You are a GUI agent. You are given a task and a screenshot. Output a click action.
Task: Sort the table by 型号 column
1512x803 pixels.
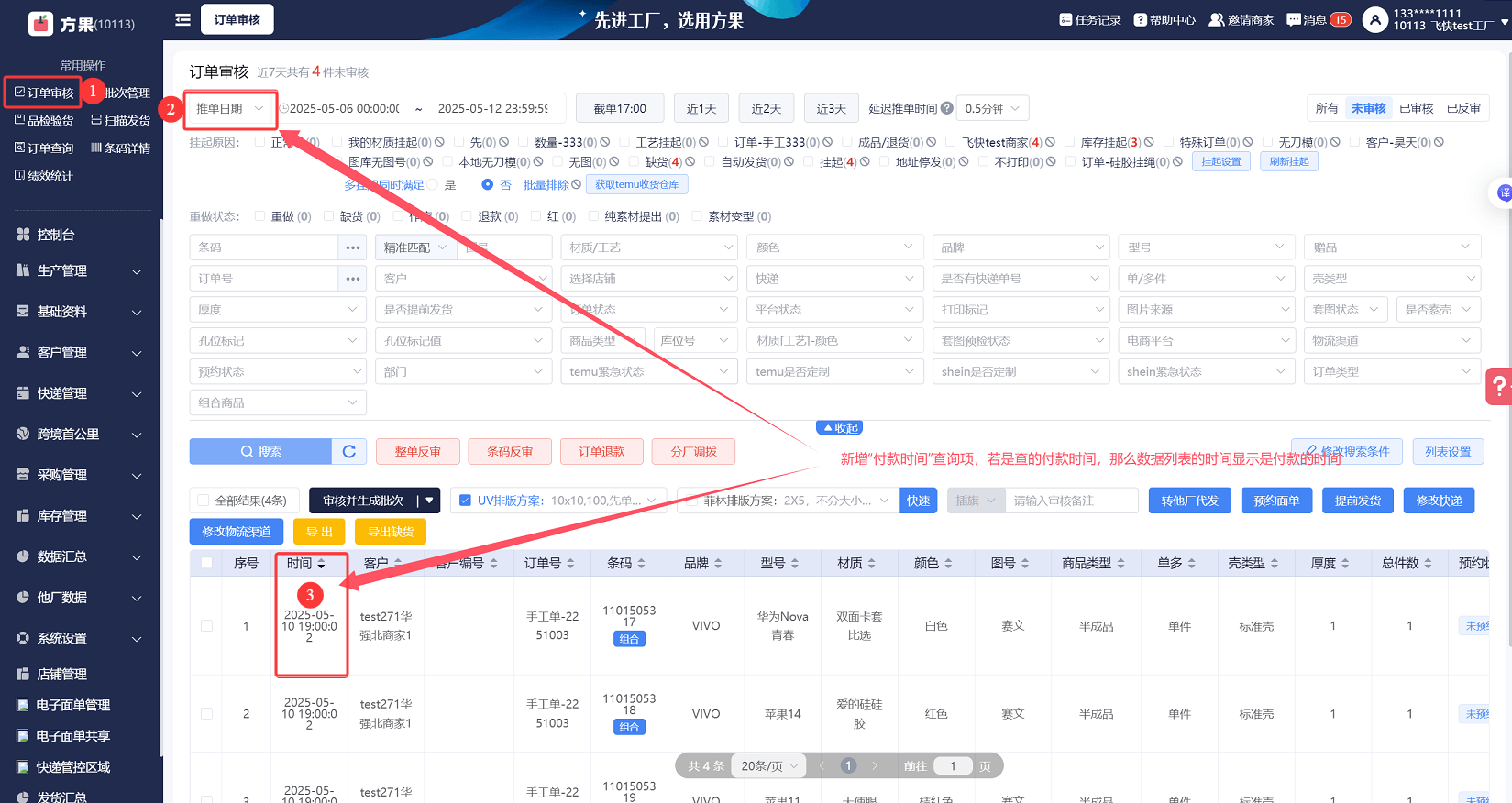795,563
